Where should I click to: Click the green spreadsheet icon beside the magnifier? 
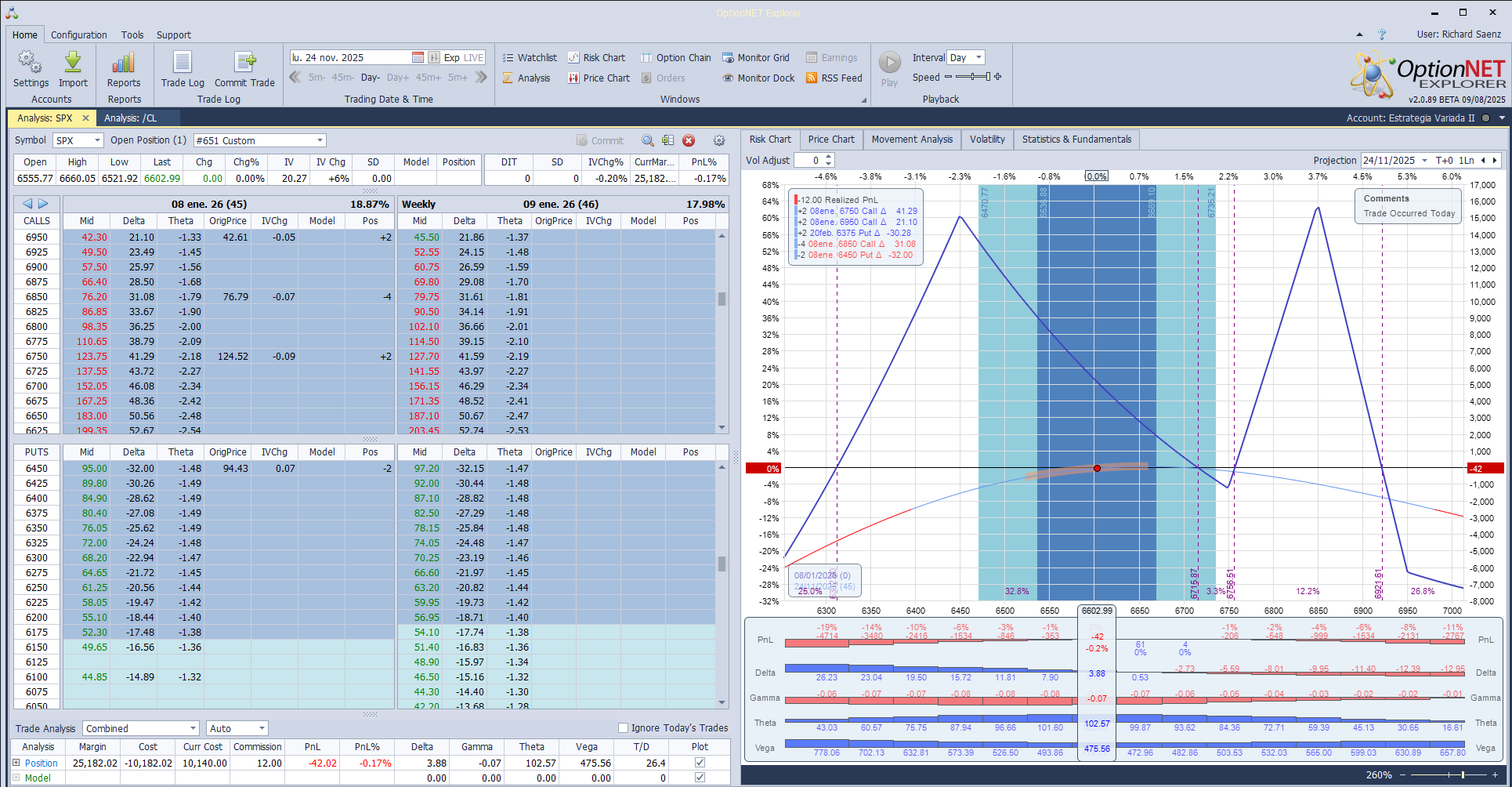coord(667,140)
